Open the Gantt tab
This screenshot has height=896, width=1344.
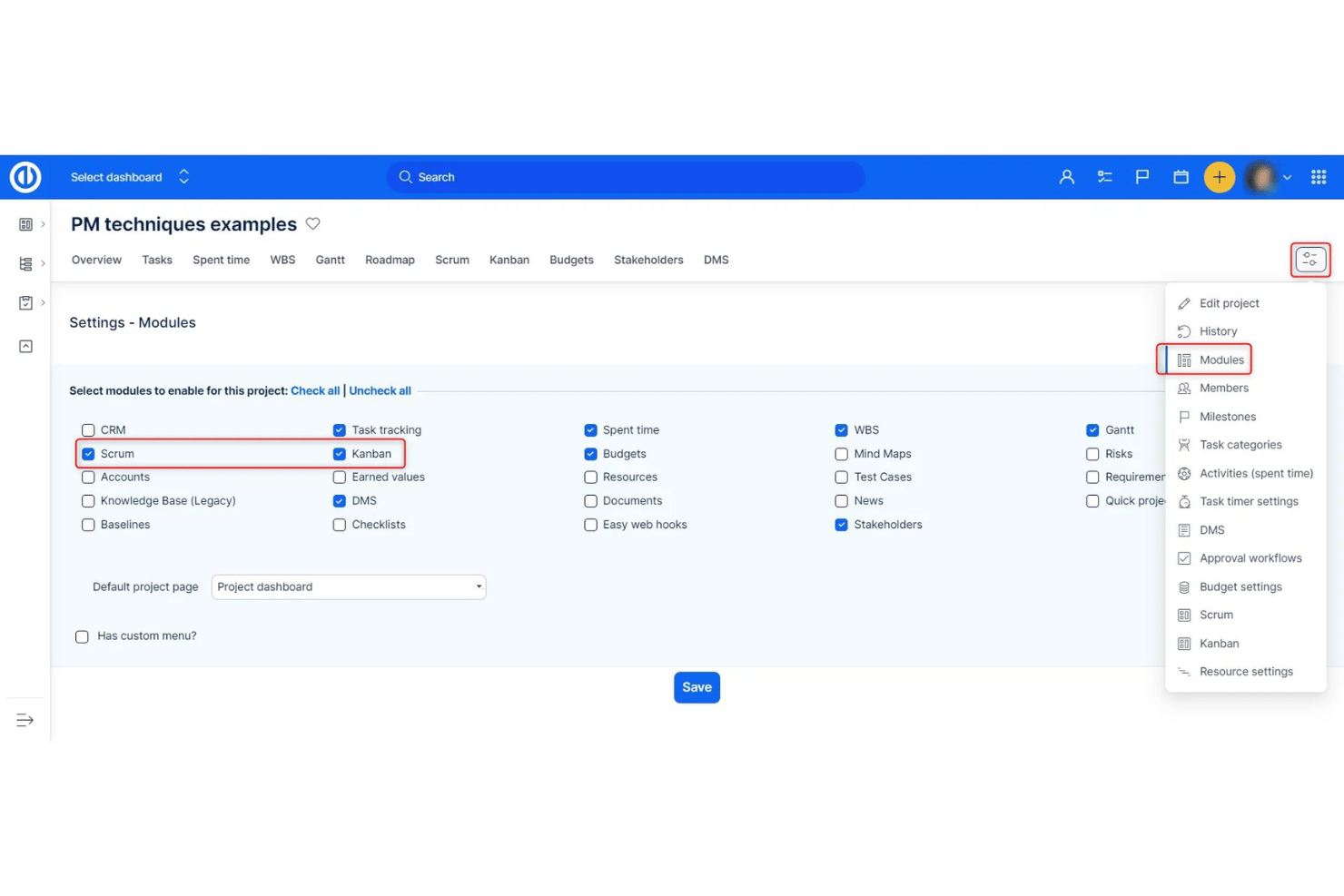tap(330, 260)
